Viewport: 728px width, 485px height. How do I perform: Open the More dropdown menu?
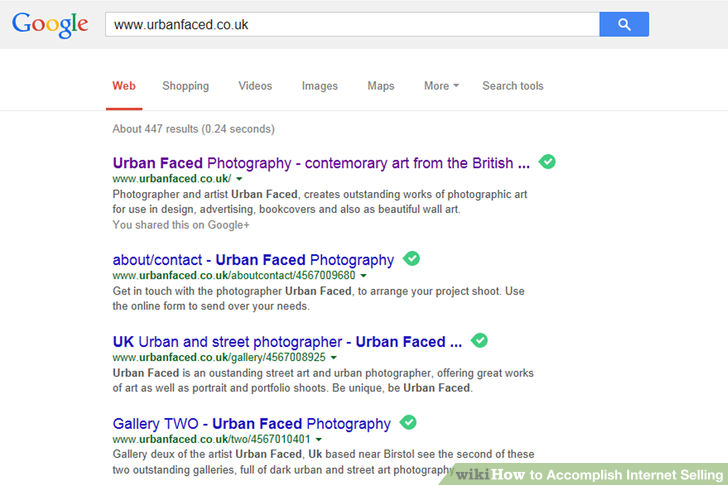point(441,86)
